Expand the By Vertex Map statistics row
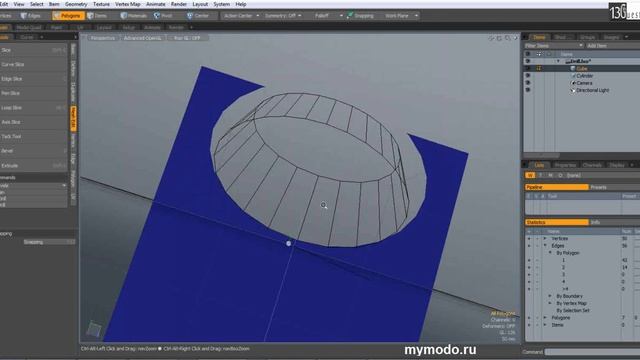640x360 pixels. [x=550, y=303]
